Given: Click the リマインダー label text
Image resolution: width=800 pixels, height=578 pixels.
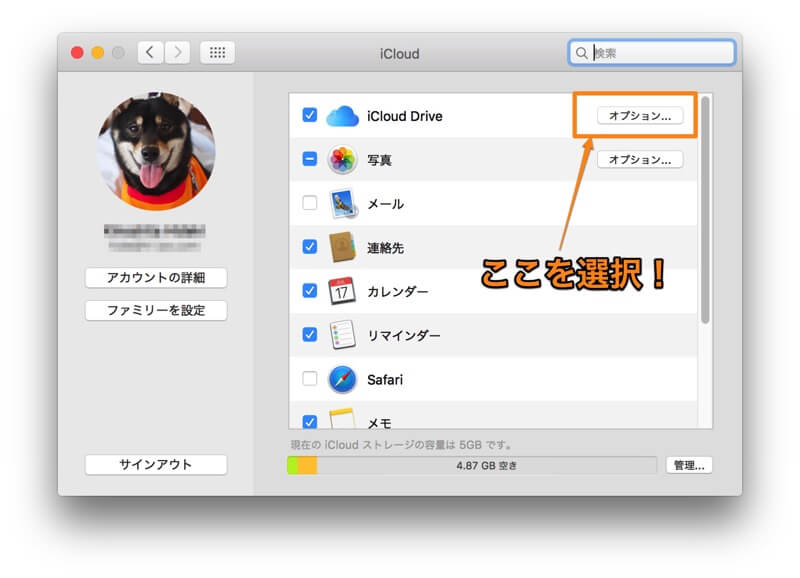Looking at the screenshot, I should coord(404,336).
